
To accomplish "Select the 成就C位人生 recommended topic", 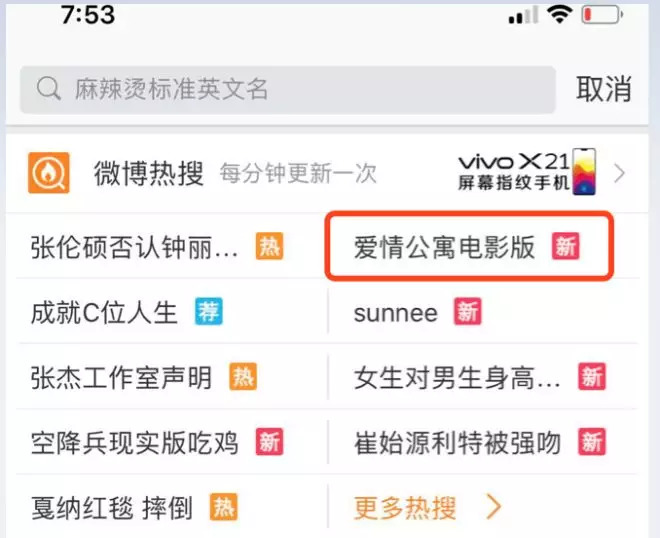I will (x=104, y=312).
